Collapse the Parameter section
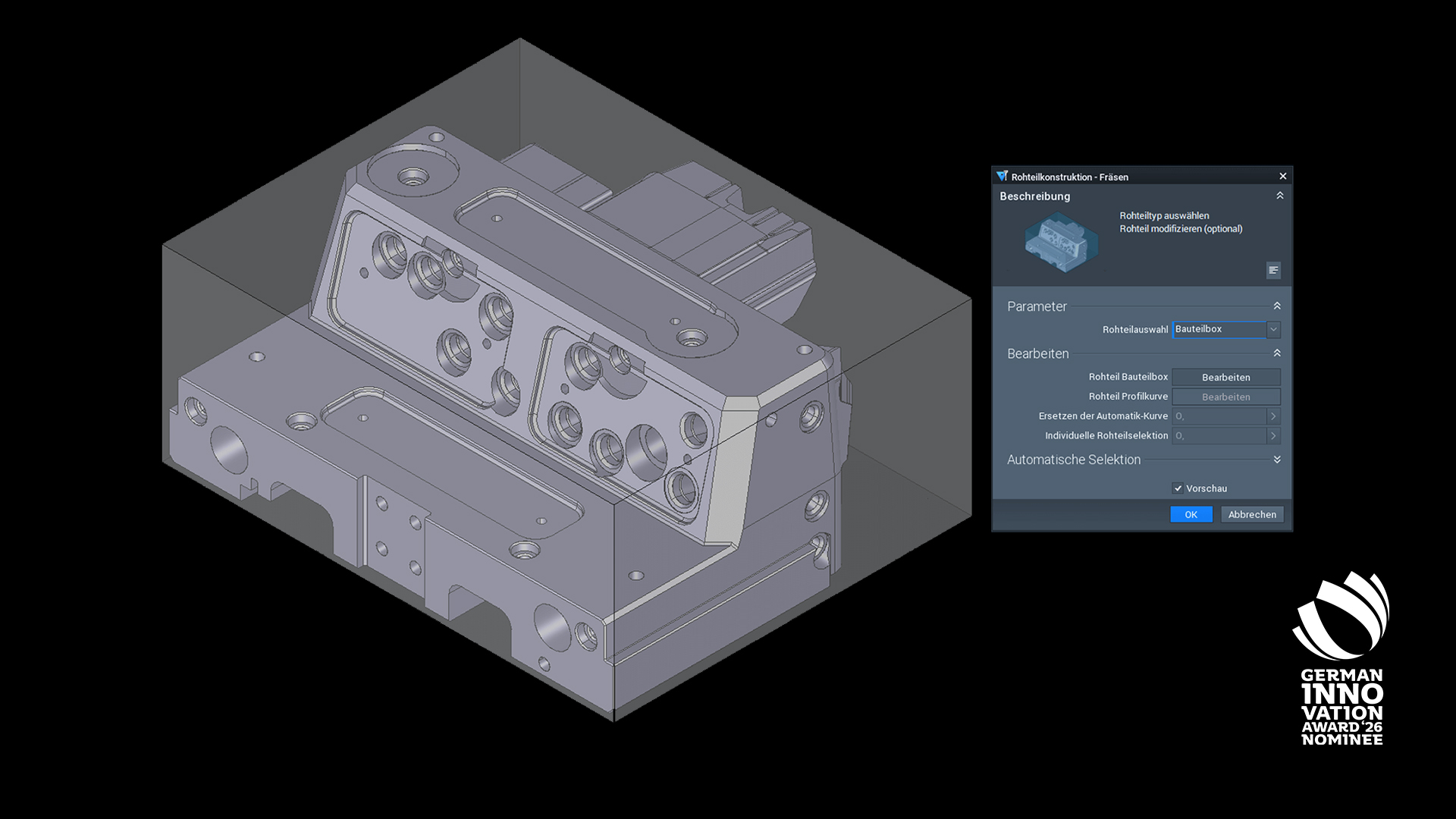This screenshot has height=819, width=1456. coord(1277,306)
